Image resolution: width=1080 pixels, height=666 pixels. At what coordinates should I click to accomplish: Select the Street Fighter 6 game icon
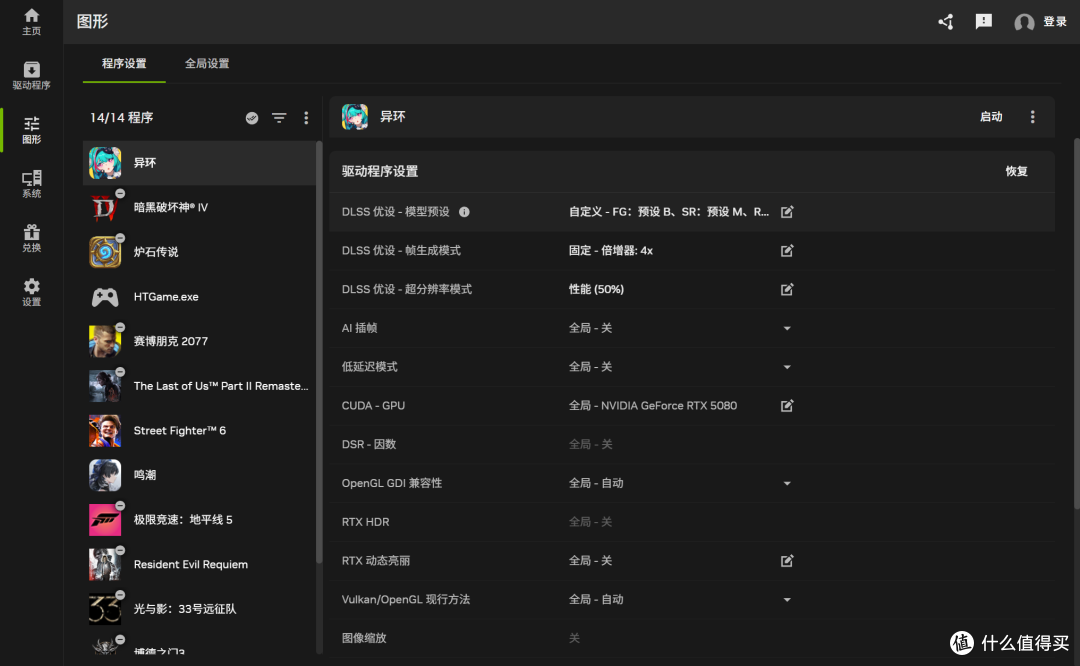(x=105, y=430)
